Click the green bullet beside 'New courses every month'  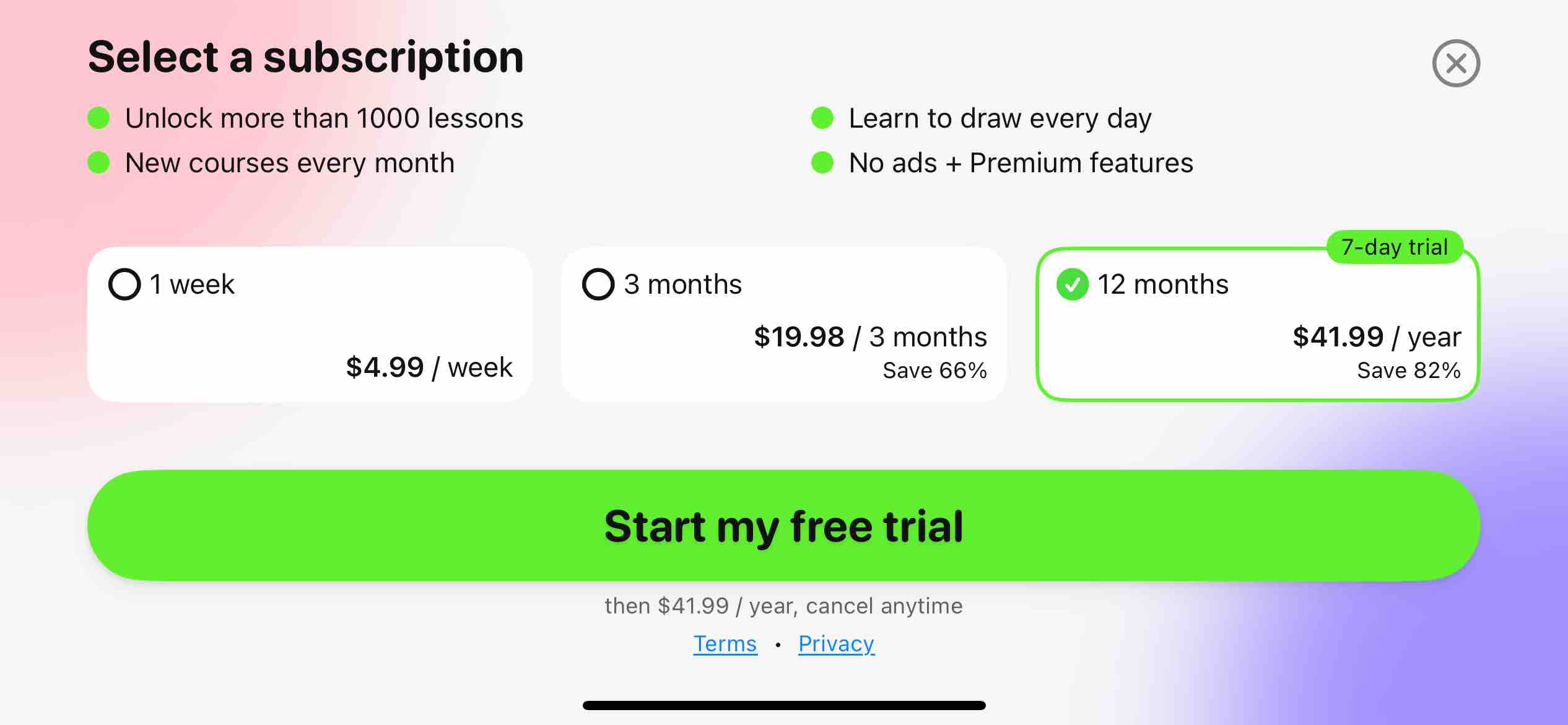tap(99, 162)
